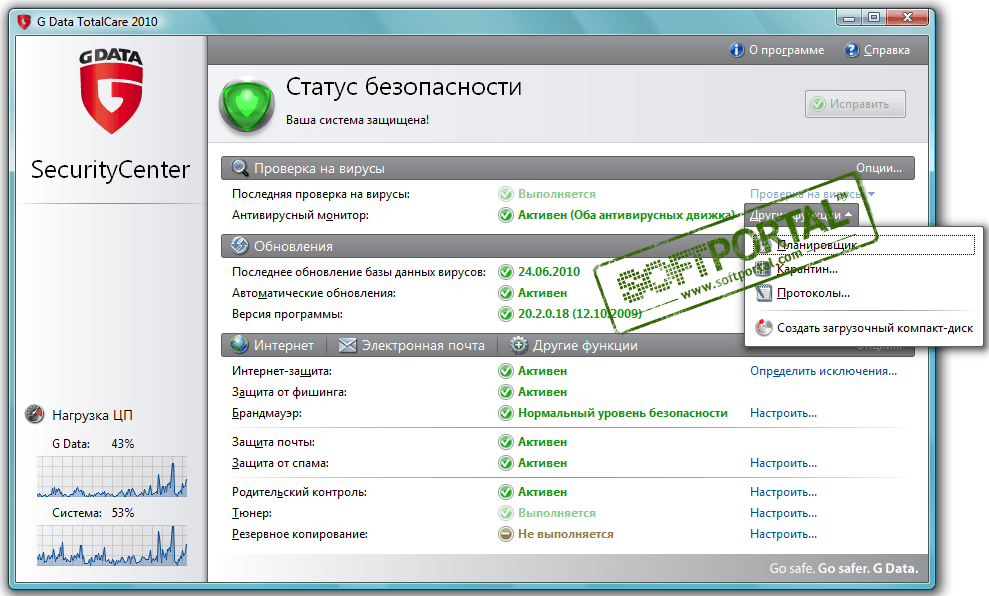
Task: Click the CPU gauge icon beside Нагрузка ЦП
Action: pos(34,414)
